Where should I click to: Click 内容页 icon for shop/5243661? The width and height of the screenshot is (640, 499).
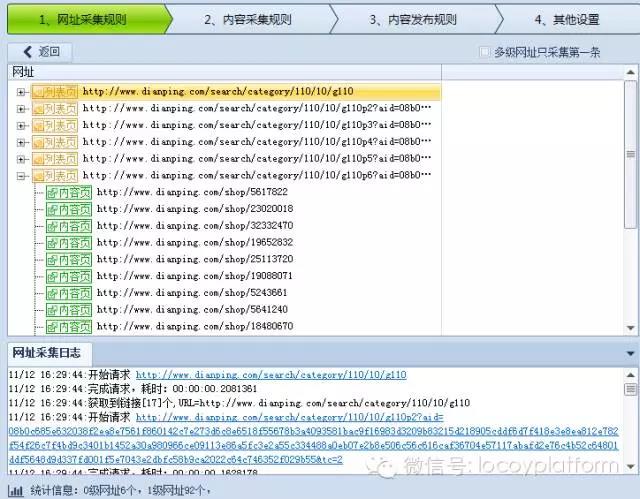click(x=69, y=293)
